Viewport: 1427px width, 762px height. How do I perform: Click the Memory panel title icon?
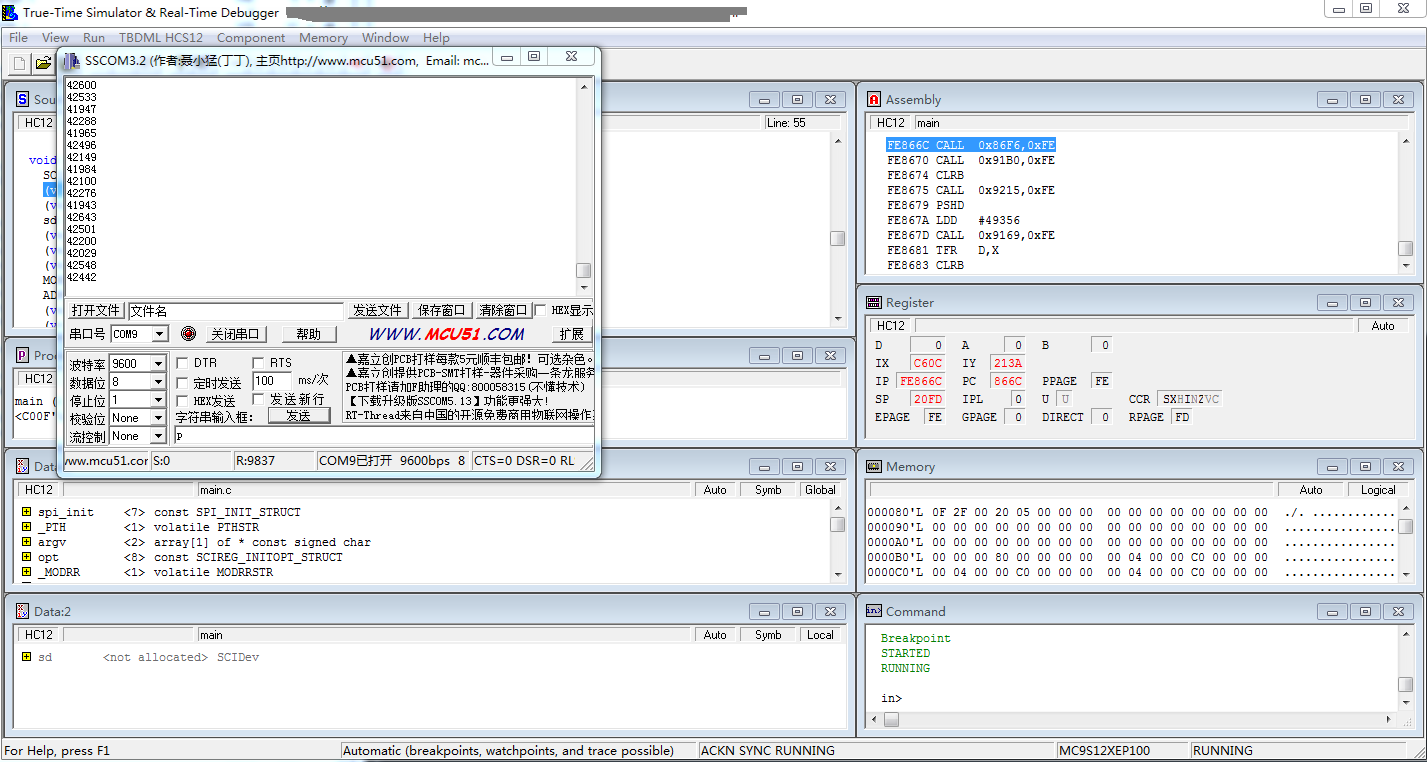tap(874, 466)
